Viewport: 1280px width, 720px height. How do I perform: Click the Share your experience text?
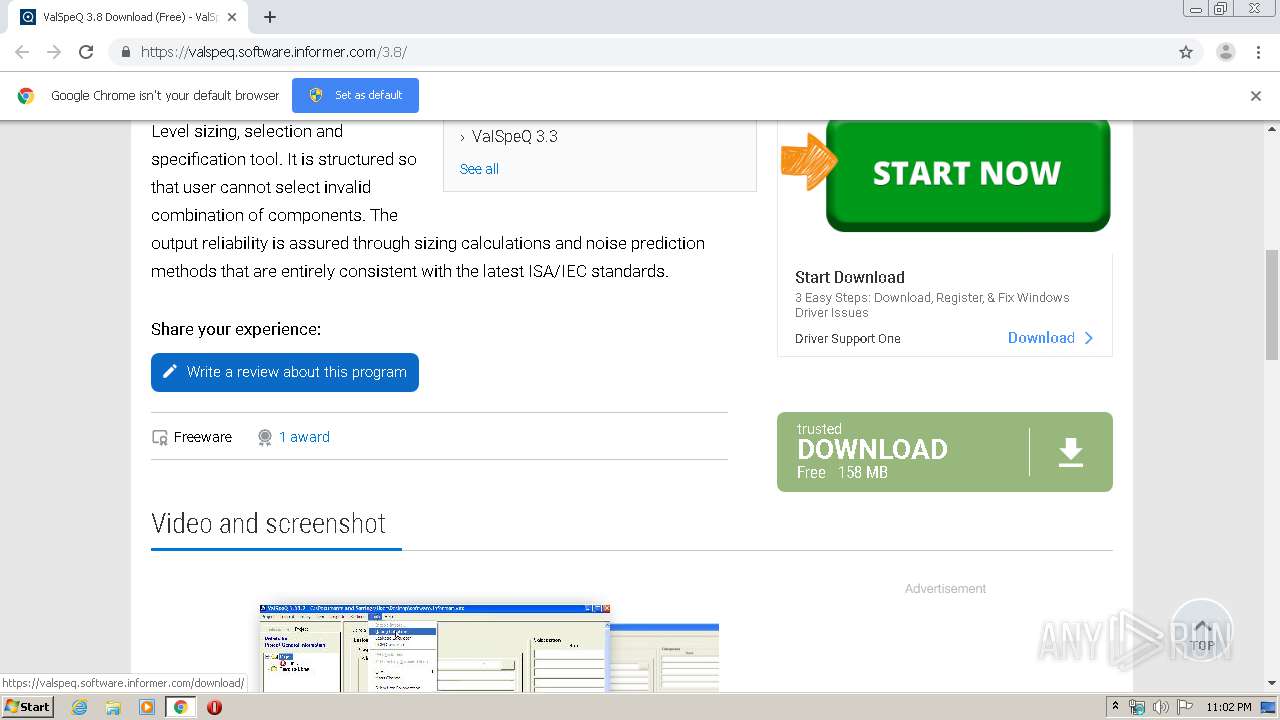tap(236, 329)
